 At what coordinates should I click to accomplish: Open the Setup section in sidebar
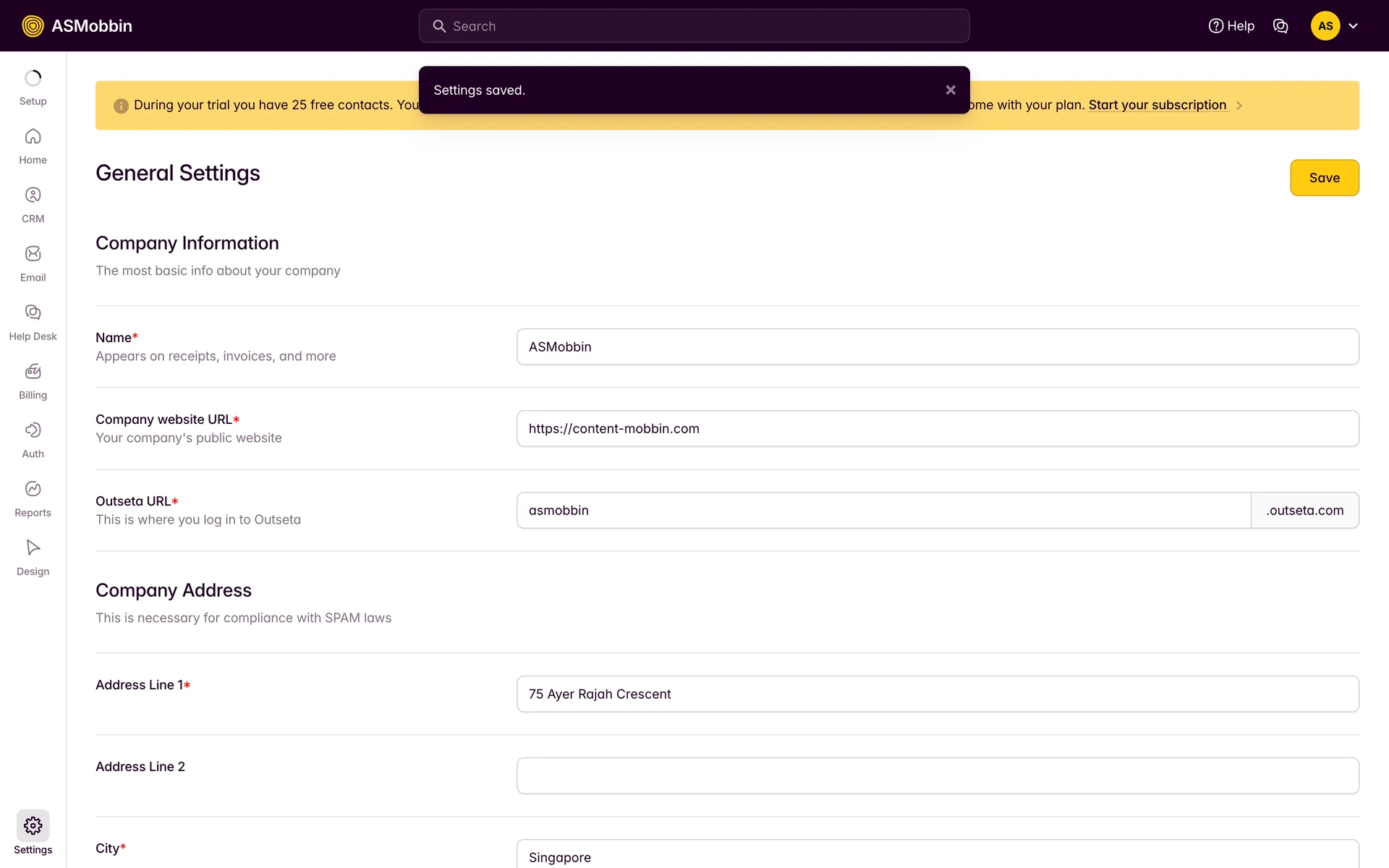33,88
